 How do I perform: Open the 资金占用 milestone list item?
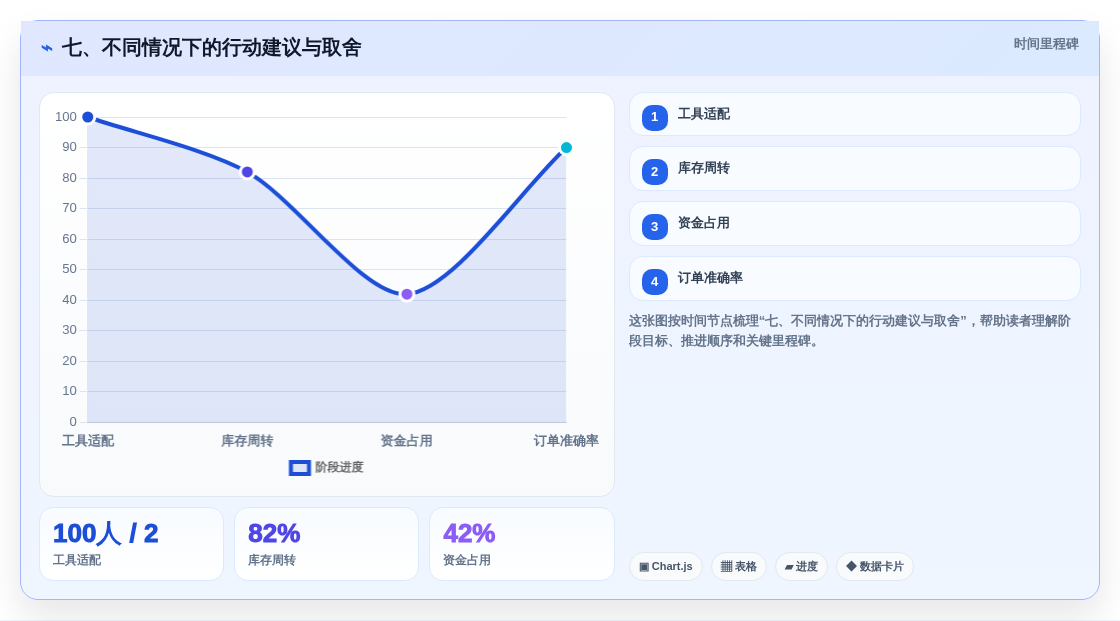click(x=854, y=224)
